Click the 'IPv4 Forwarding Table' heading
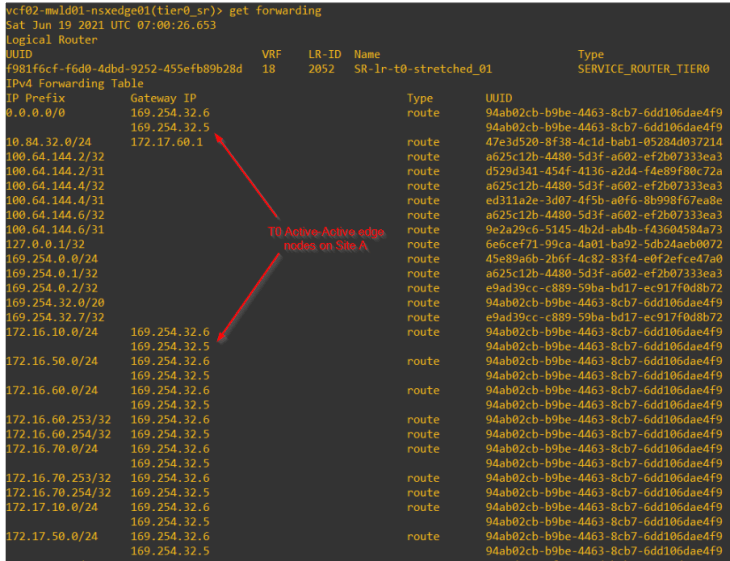This screenshot has height=561, width=730. pos(74,84)
